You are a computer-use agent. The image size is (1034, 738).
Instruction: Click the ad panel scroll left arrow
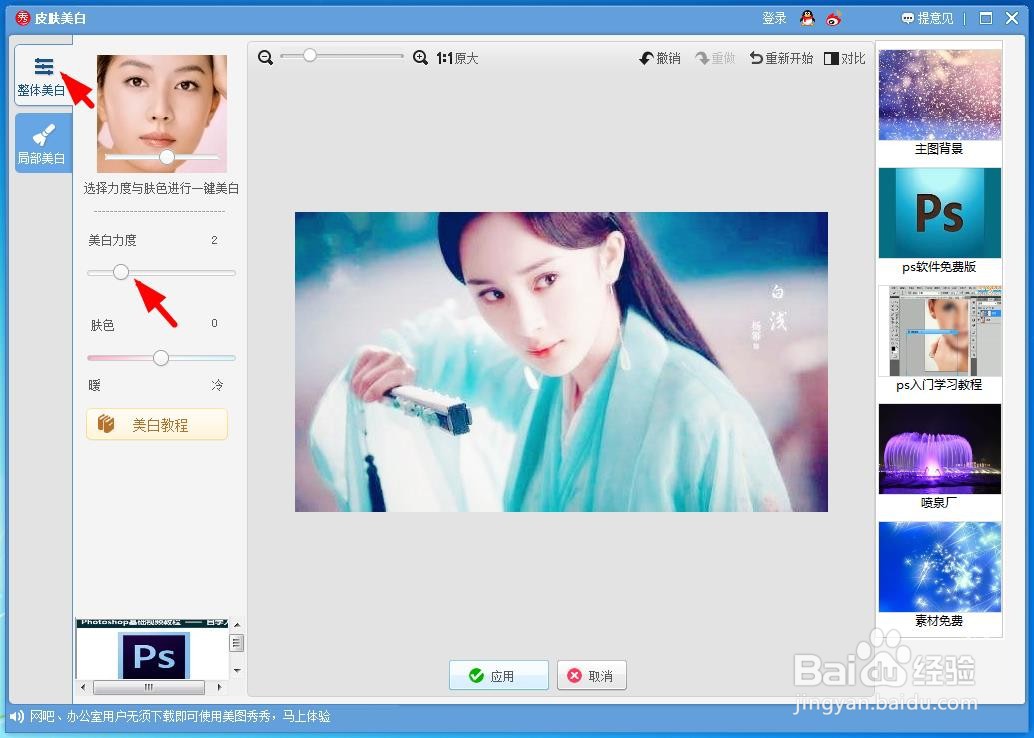[82, 687]
